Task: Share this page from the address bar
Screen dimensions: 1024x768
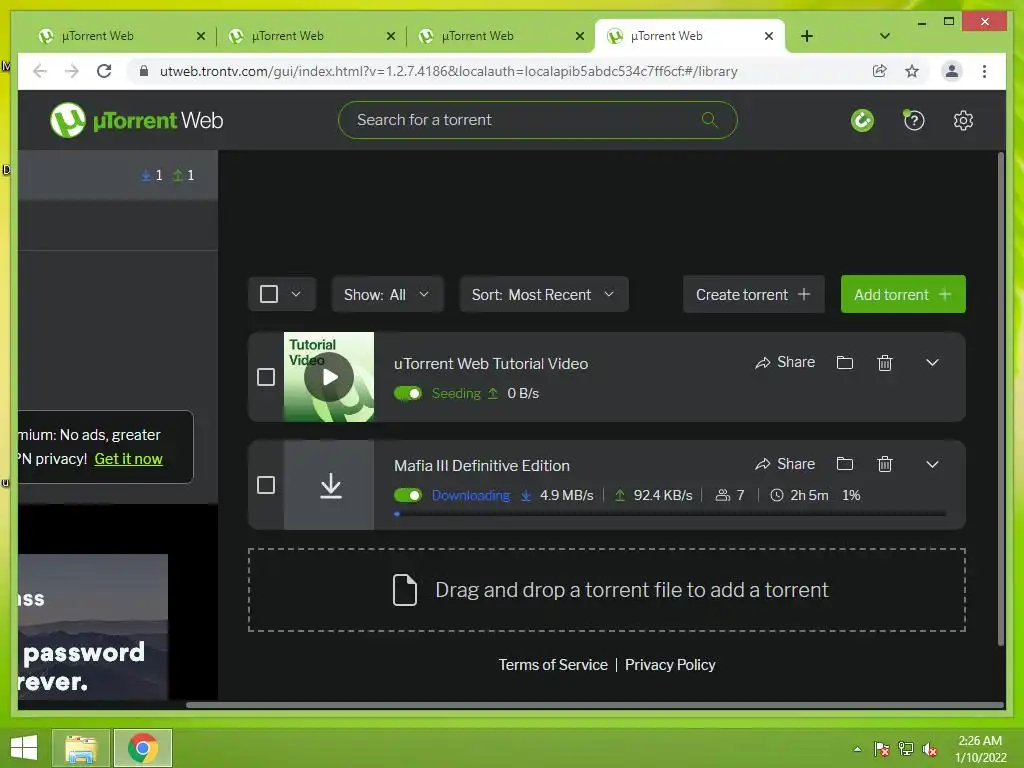Action: pyautogui.click(x=879, y=71)
